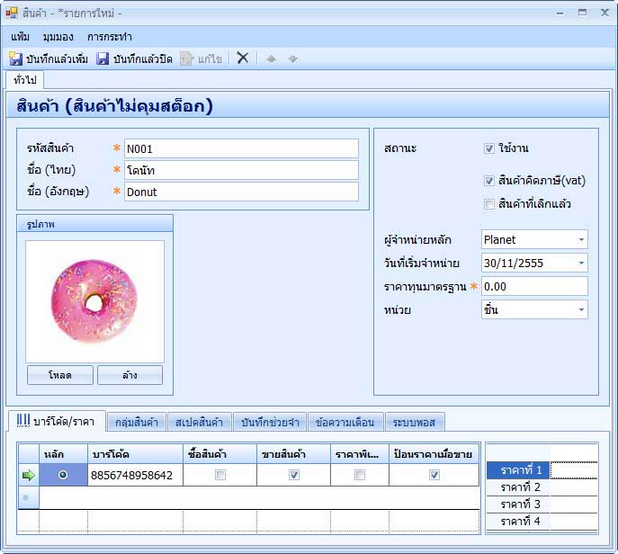The image size is (618, 554).
Task: Switch to the กลุ่มสินค้า tab
Action: pyautogui.click(x=135, y=422)
